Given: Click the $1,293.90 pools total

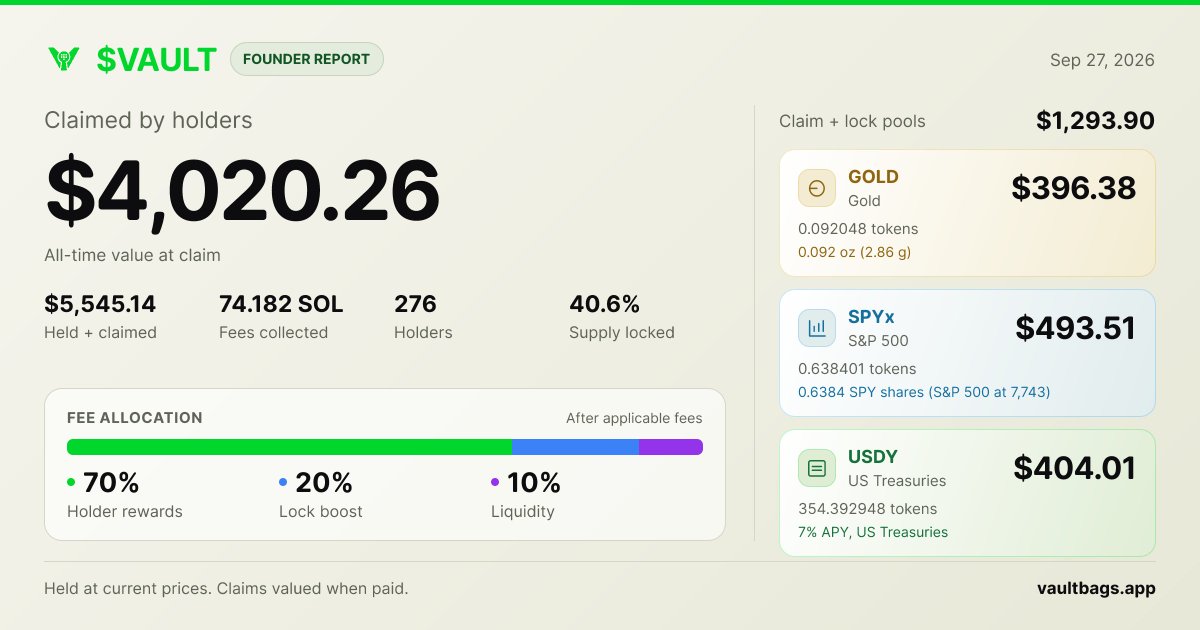Looking at the screenshot, I should 1095,121.
